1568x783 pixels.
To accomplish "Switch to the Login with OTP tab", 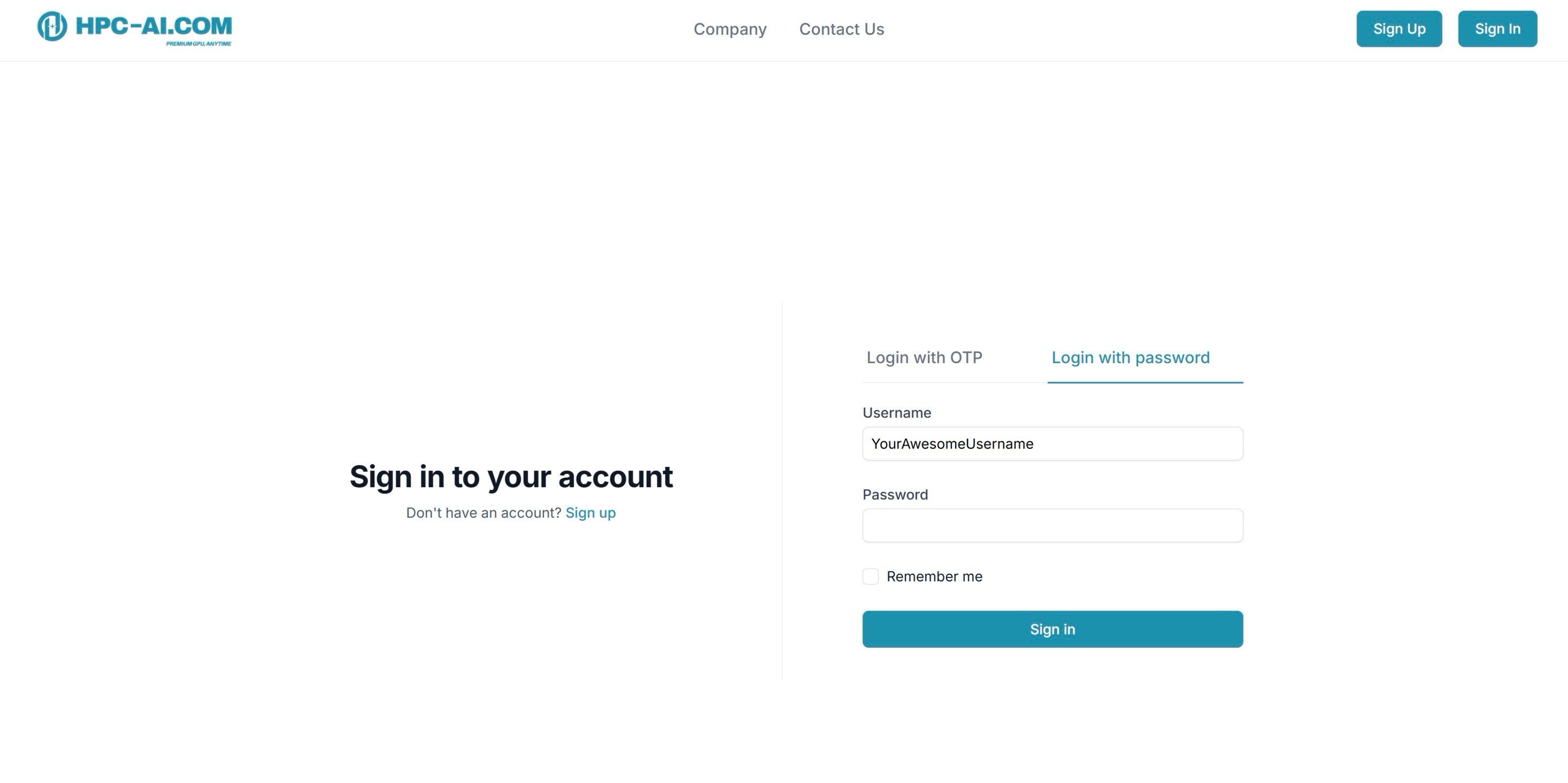I will (x=924, y=357).
